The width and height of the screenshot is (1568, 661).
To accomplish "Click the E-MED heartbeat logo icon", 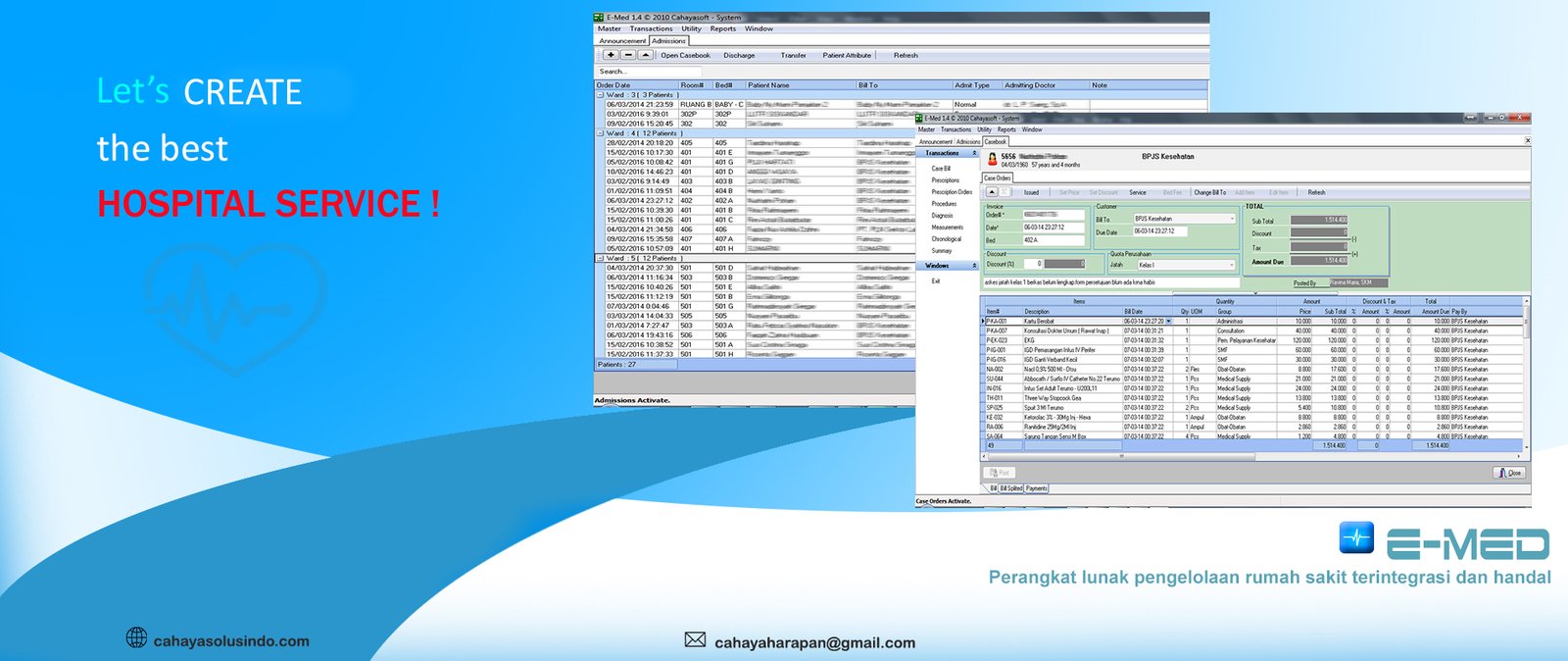I will tap(1357, 537).
